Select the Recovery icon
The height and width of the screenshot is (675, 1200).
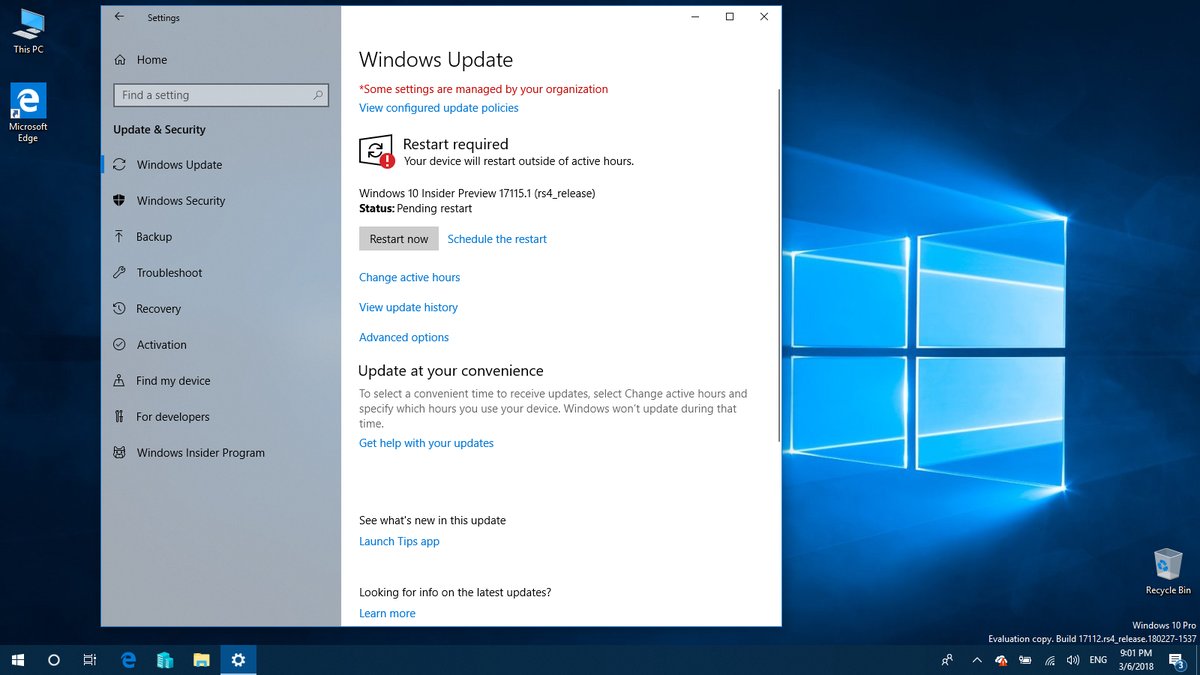click(x=120, y=308)
